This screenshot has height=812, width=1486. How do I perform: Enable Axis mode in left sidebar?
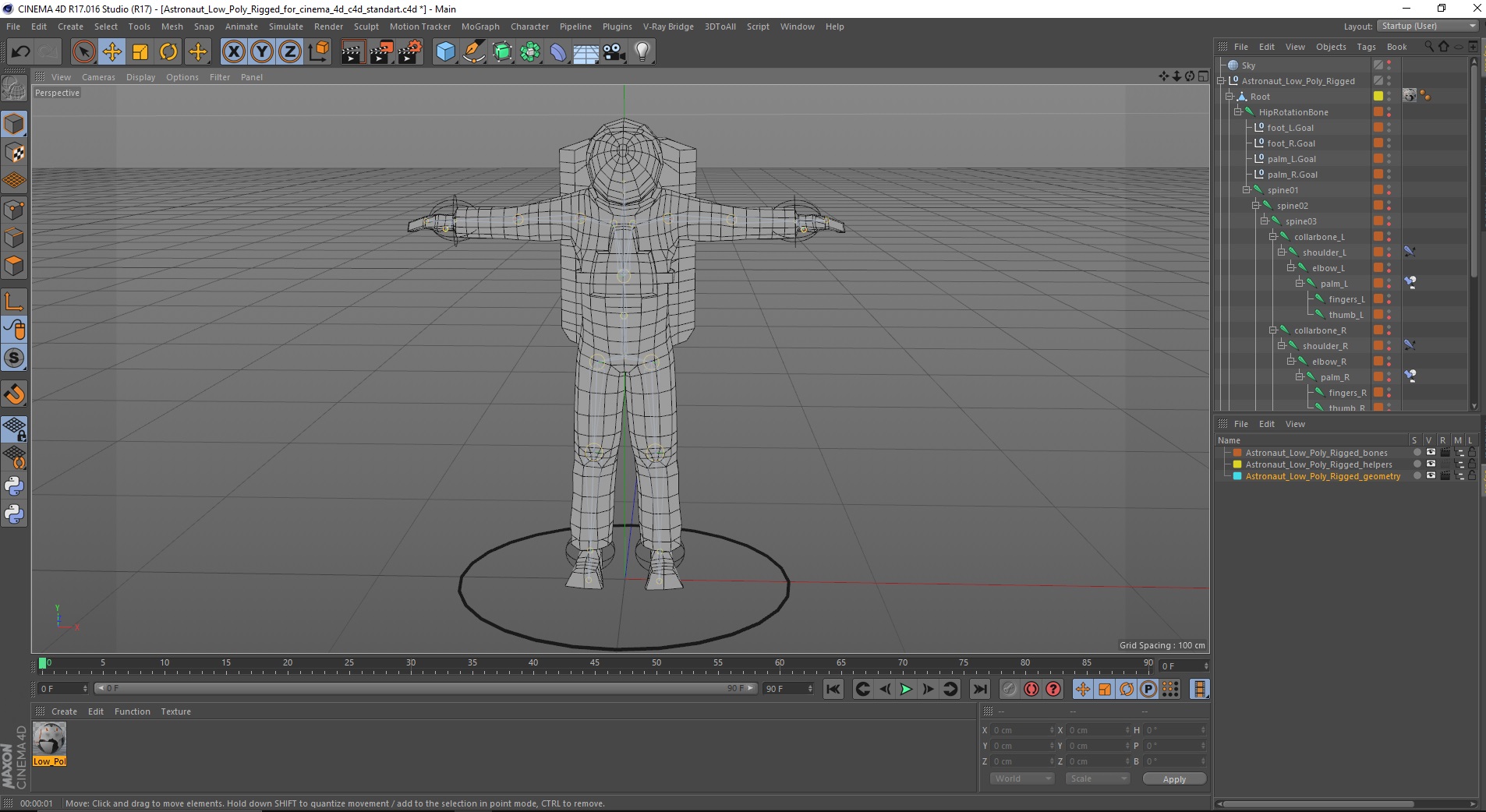[14, 302]
